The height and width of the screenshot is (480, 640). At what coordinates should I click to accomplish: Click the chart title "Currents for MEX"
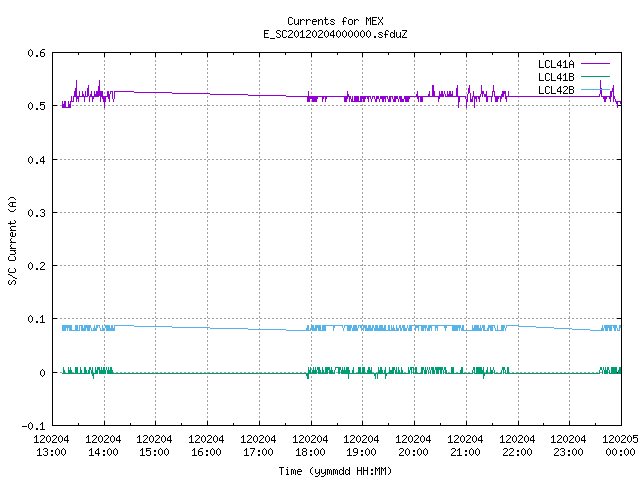pos(335,21)
